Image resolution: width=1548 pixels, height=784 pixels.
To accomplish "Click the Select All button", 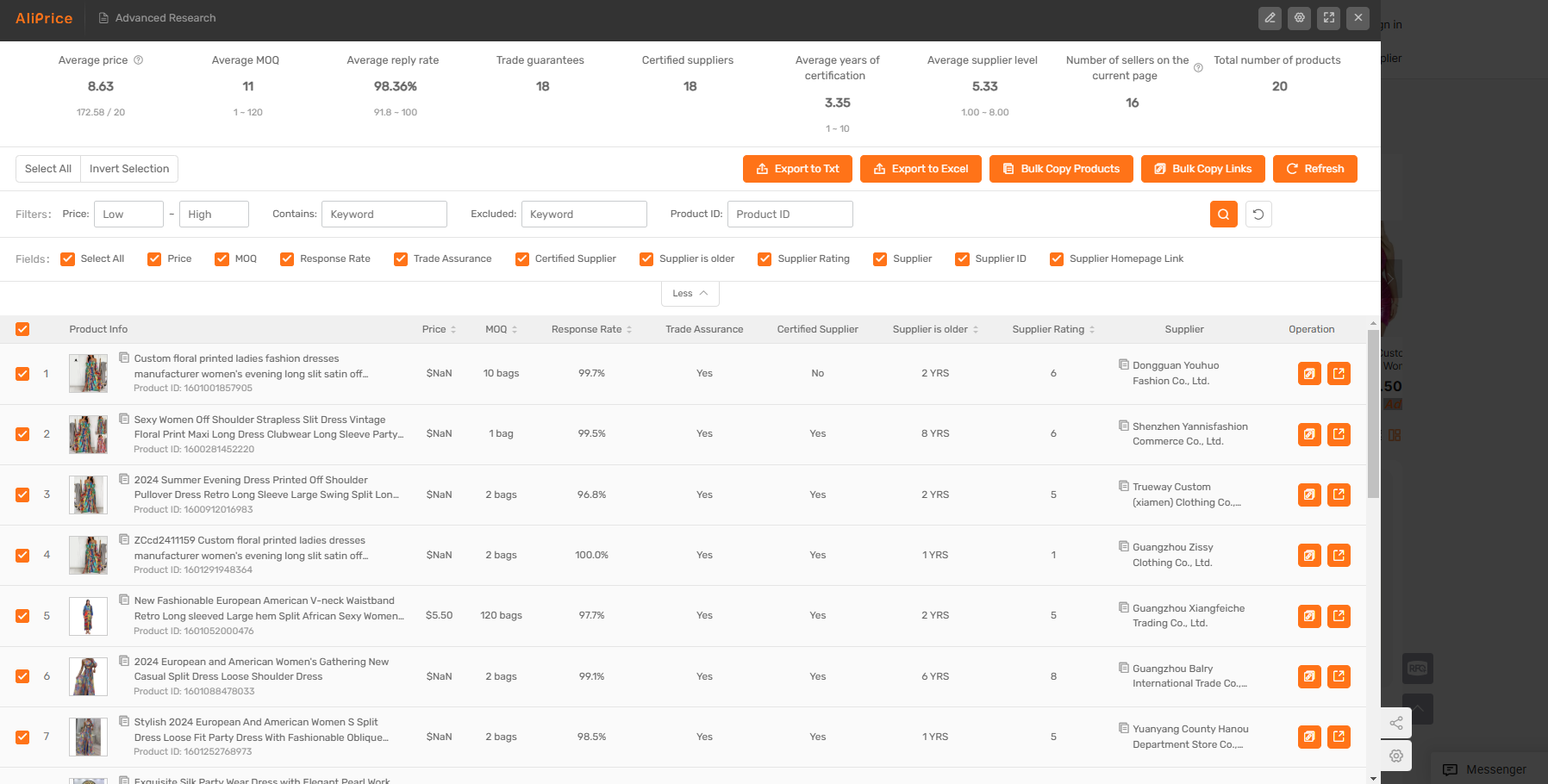I will click(x=48, y=169).
